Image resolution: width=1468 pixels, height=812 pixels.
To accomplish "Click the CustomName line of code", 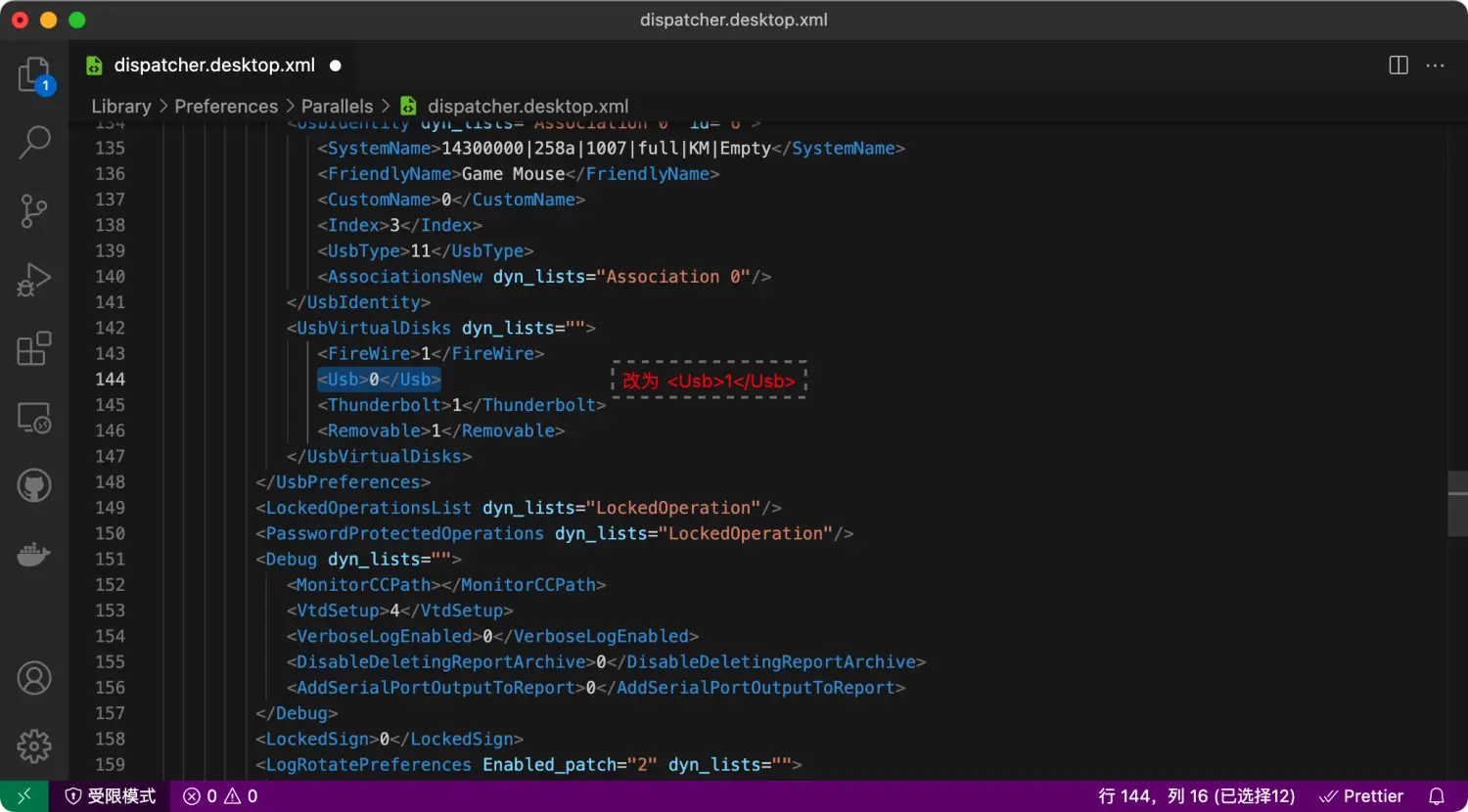I will pyautogui.click(x=451, y=200).
